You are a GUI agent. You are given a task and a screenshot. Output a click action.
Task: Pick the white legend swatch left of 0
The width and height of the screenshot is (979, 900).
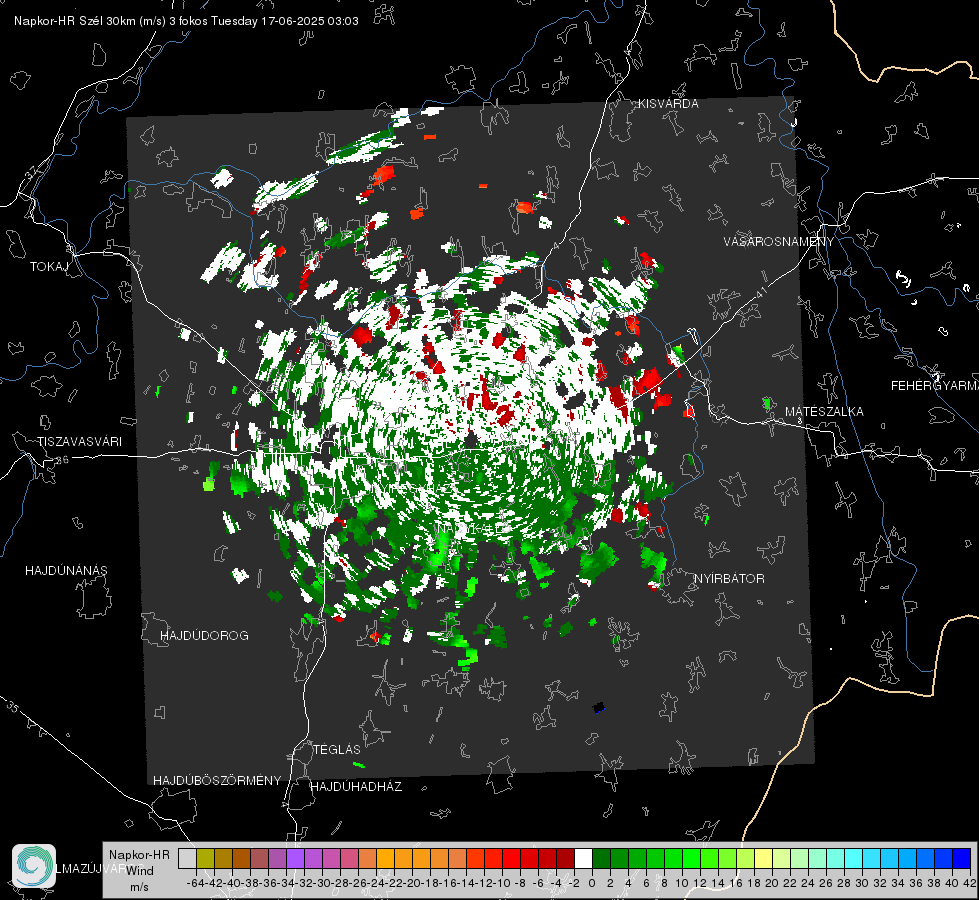coord(583,859)
